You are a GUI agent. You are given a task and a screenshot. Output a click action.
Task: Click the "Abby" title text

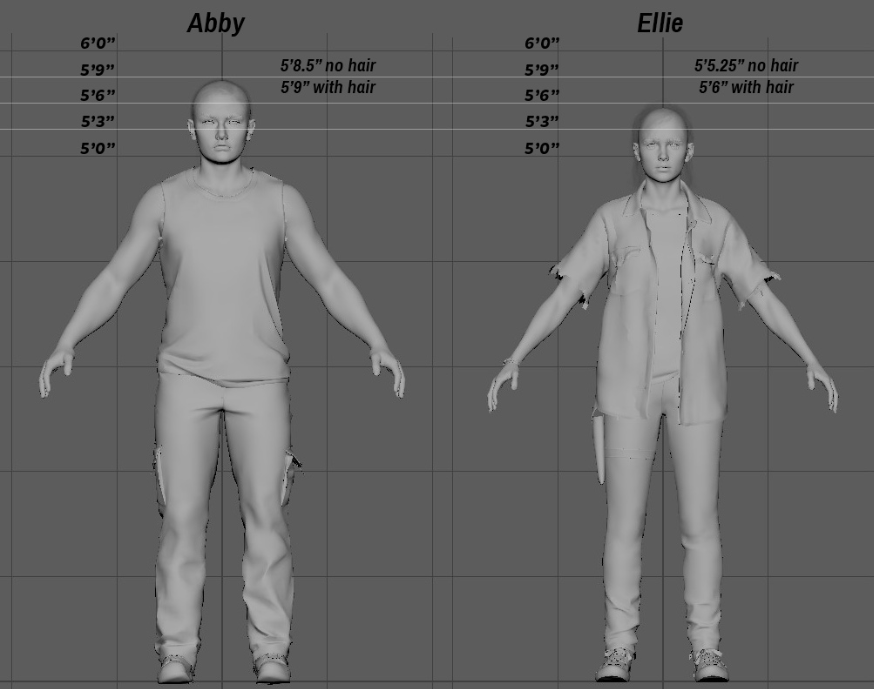point(216,23)
